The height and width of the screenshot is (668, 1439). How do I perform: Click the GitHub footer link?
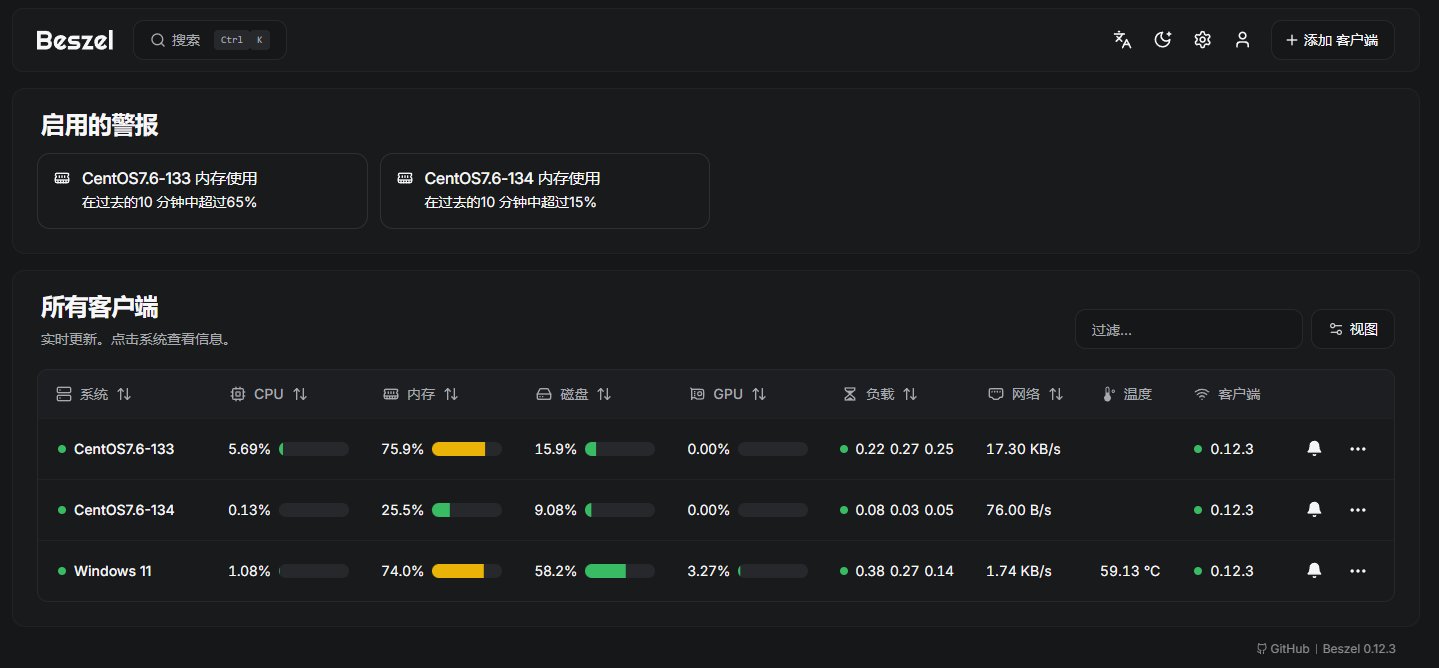point(1283,648)
